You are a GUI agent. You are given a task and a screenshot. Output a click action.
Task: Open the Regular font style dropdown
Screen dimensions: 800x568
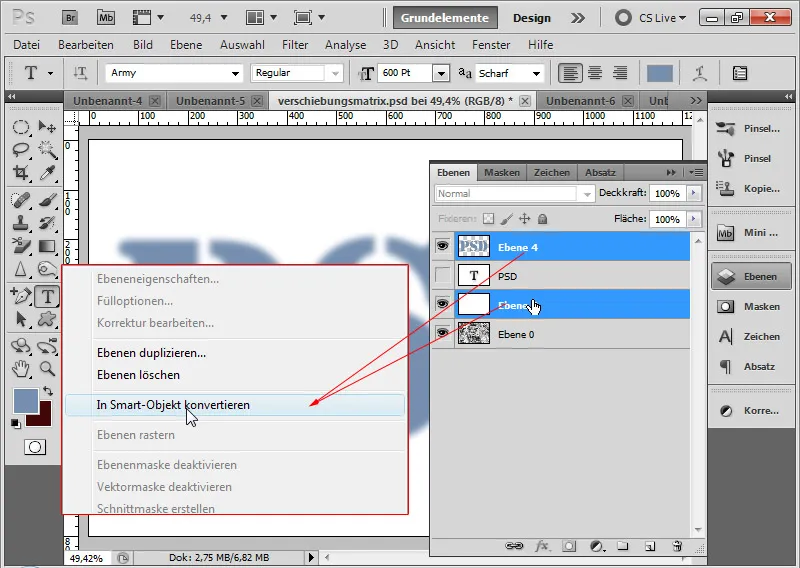[335, 73]
